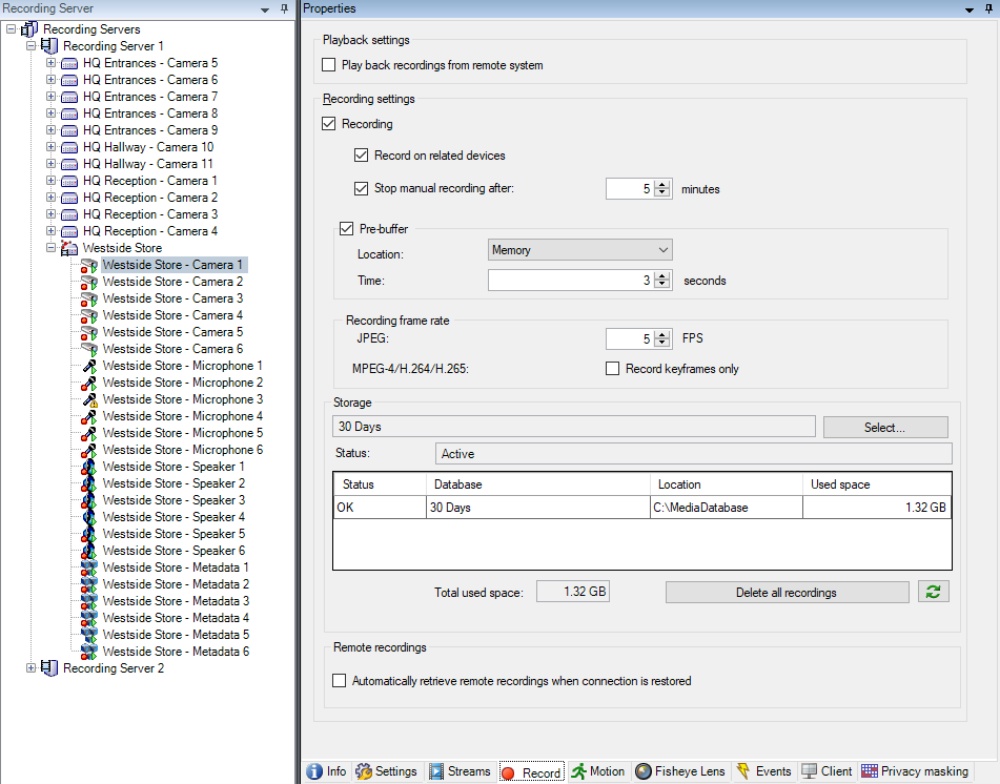The width and height of the screenshot is (1000, 784).
Task: Open the Pre-buffer Location dropdown
Action: 580,250
